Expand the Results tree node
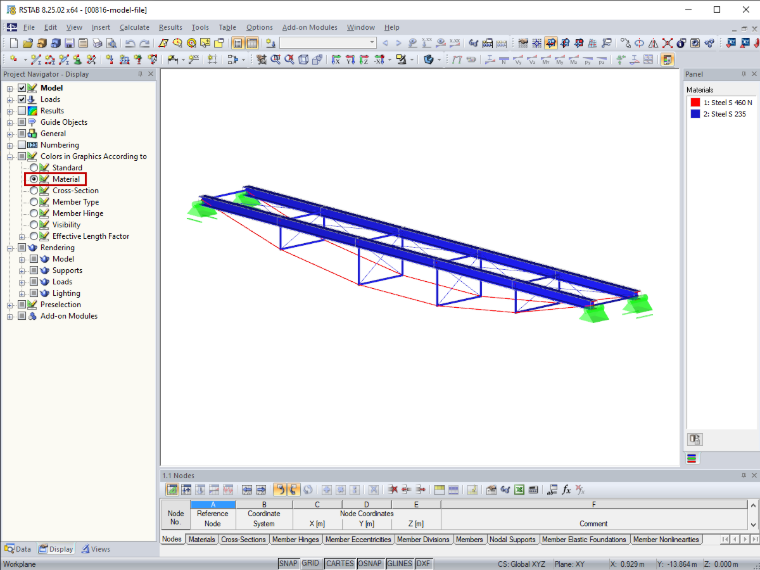760x570 pixels. click(10, 111)
